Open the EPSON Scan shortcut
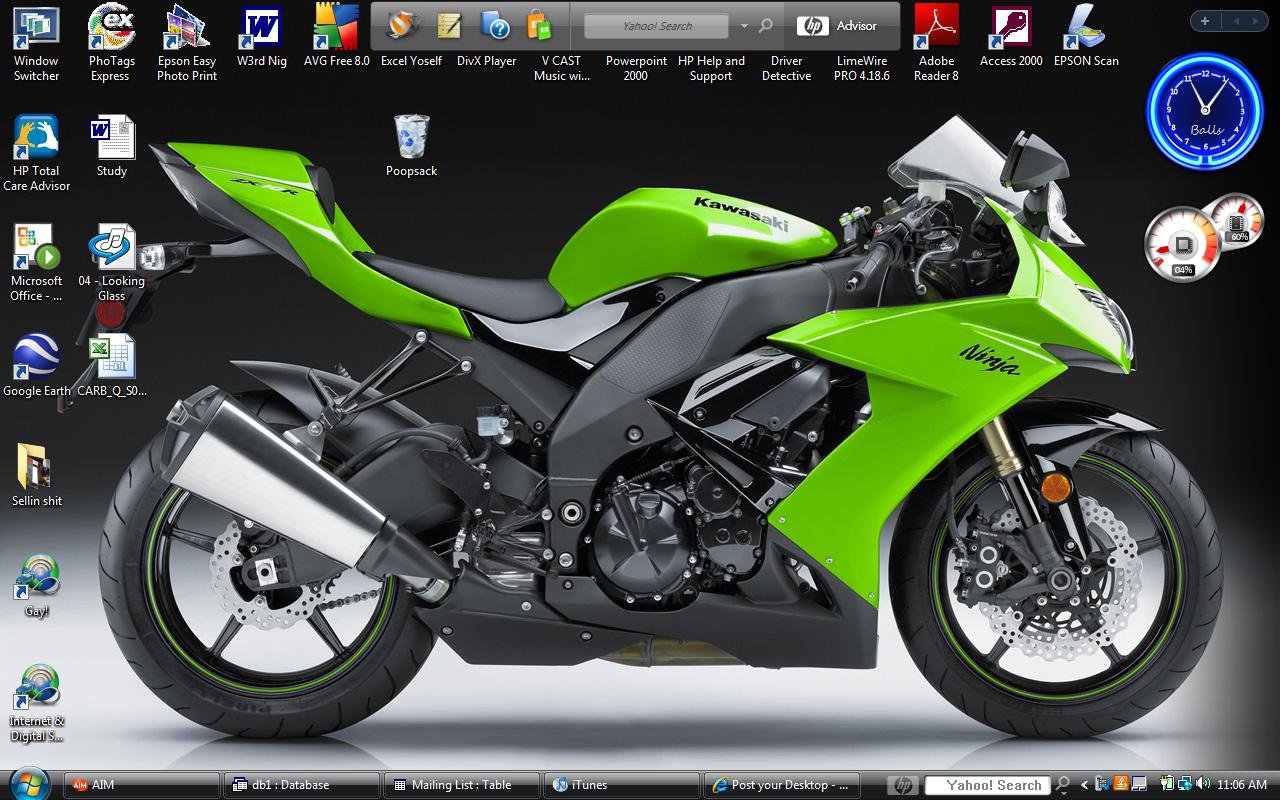This screenshot has width=1280, height=800. point(1086,38)
